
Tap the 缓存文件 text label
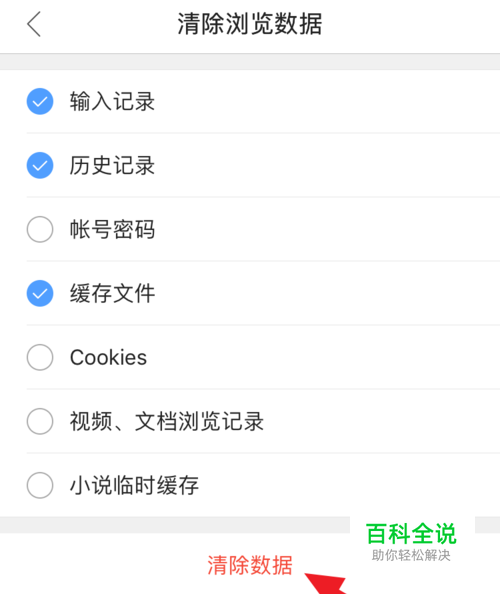tap(112, 294)
